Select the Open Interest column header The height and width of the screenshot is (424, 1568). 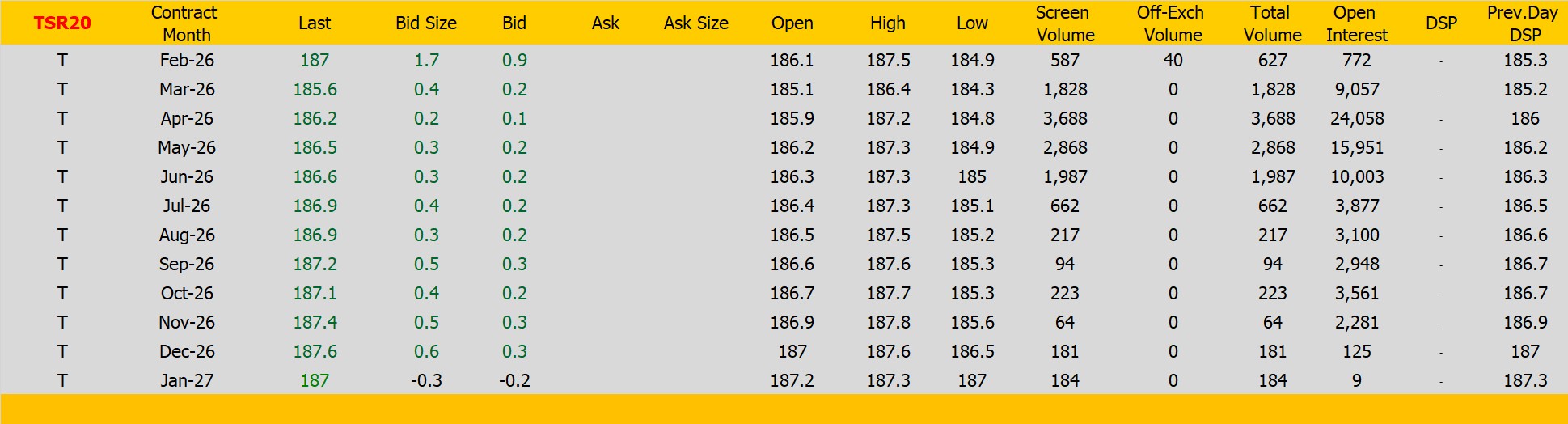[x=1356, y=23]
